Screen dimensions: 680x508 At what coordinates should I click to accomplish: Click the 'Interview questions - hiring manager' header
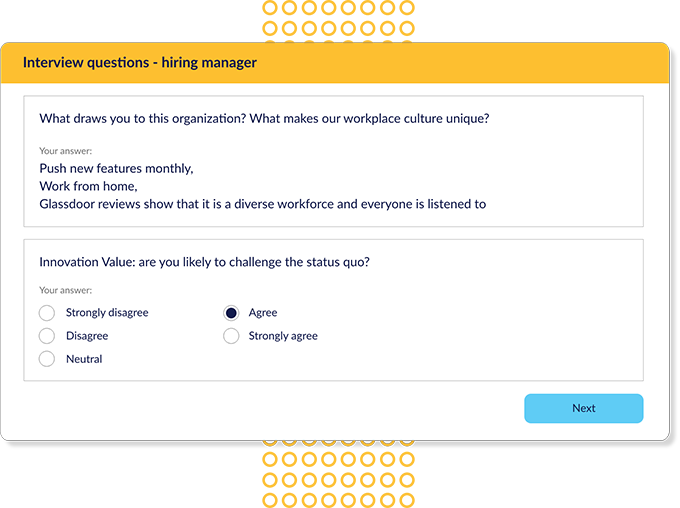coord(140,62)
